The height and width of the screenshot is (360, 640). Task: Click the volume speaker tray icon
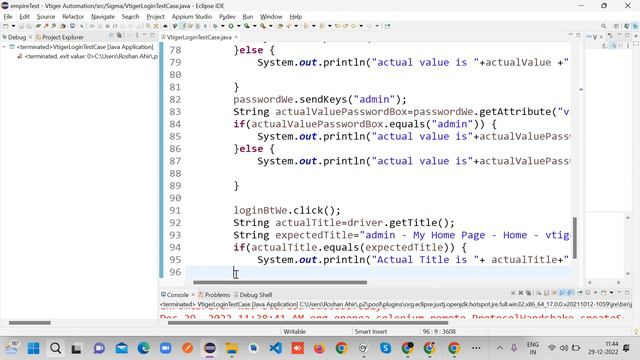pyautogui.click(x=564, y=348)
